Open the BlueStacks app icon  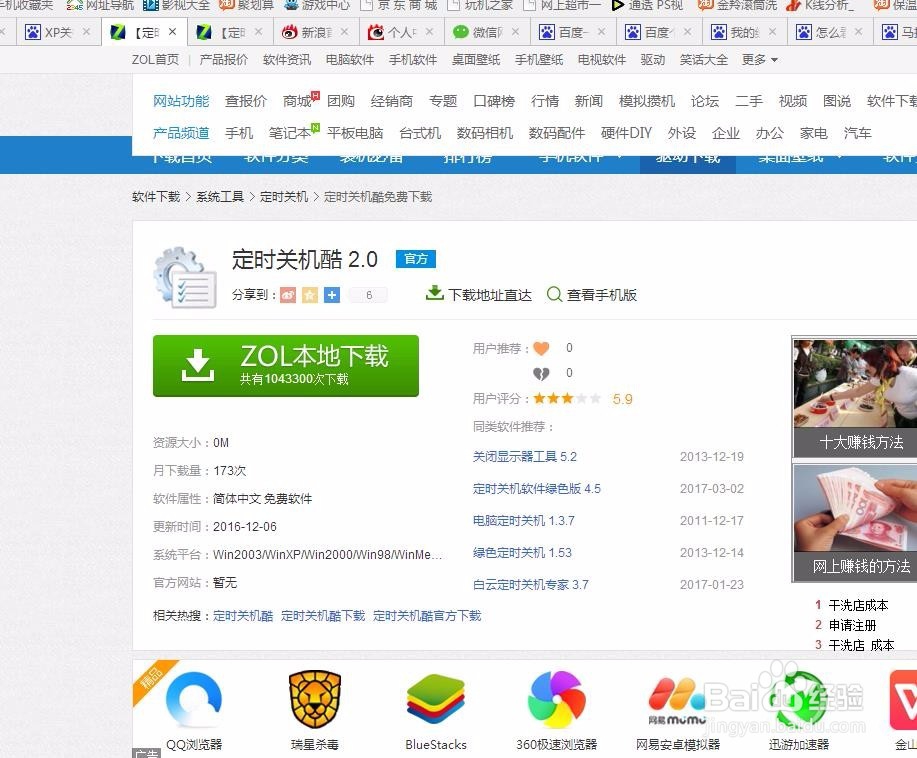tap(436, 700)
